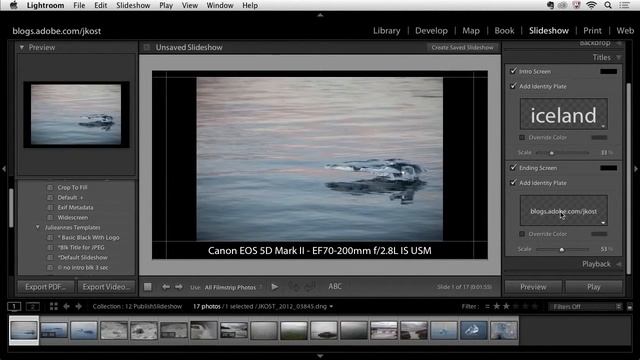
Task: Open Spotlight search in menu bar
Action: tap(608, 5)
